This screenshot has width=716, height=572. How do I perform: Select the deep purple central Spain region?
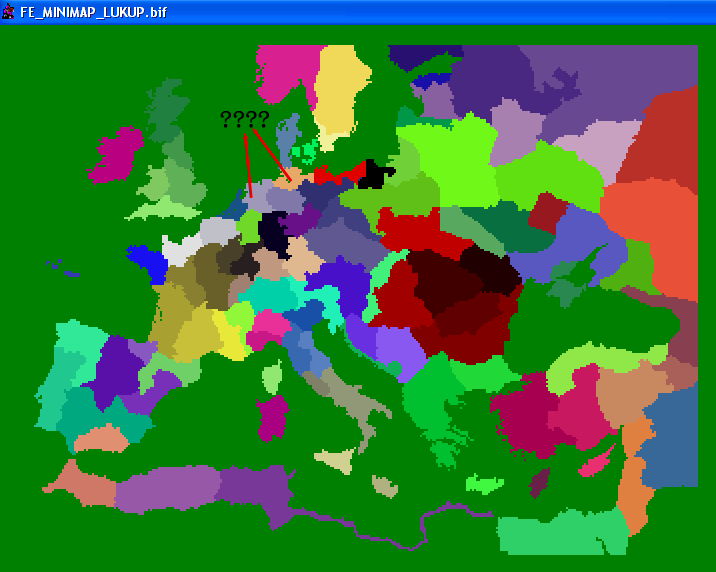point(118,370)
